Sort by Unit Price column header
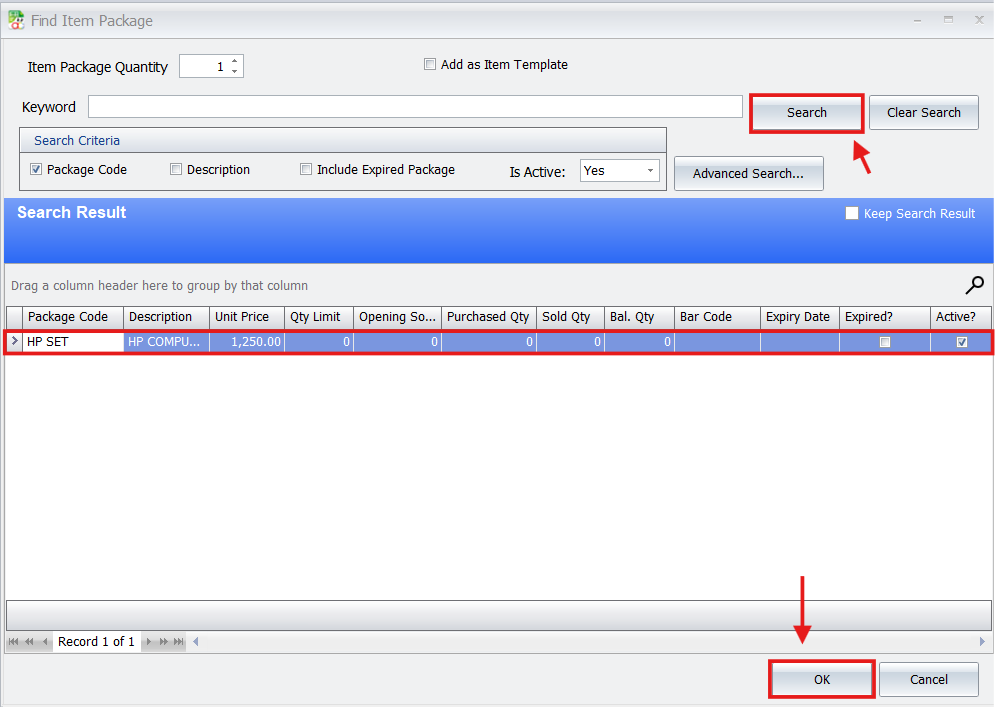 tap(246, 317)
